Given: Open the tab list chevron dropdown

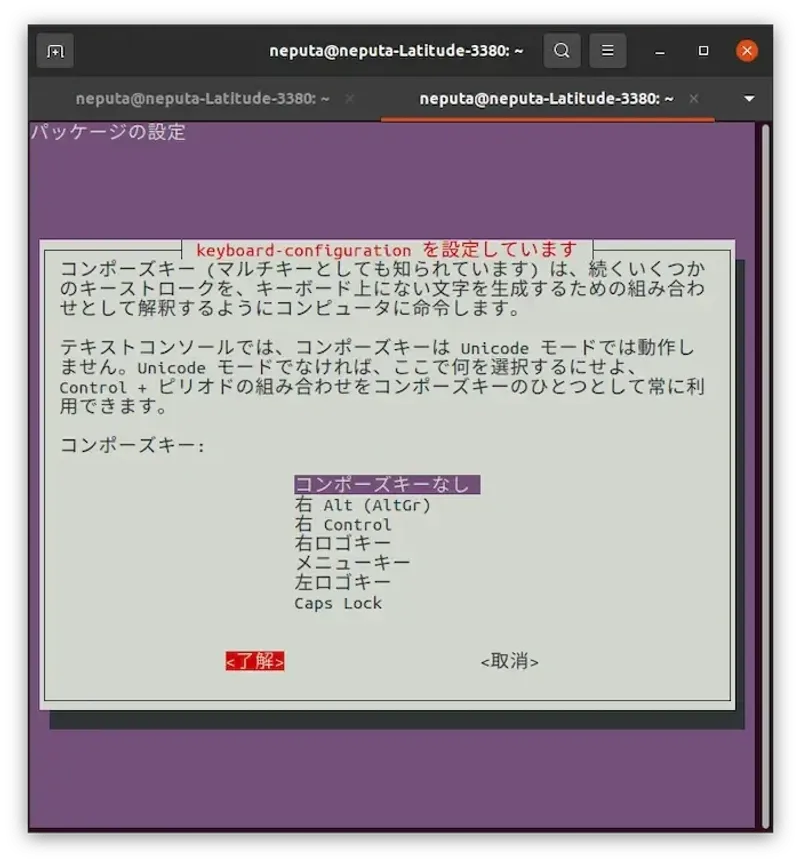Looking at the screenshot, I should coord(748,99).
